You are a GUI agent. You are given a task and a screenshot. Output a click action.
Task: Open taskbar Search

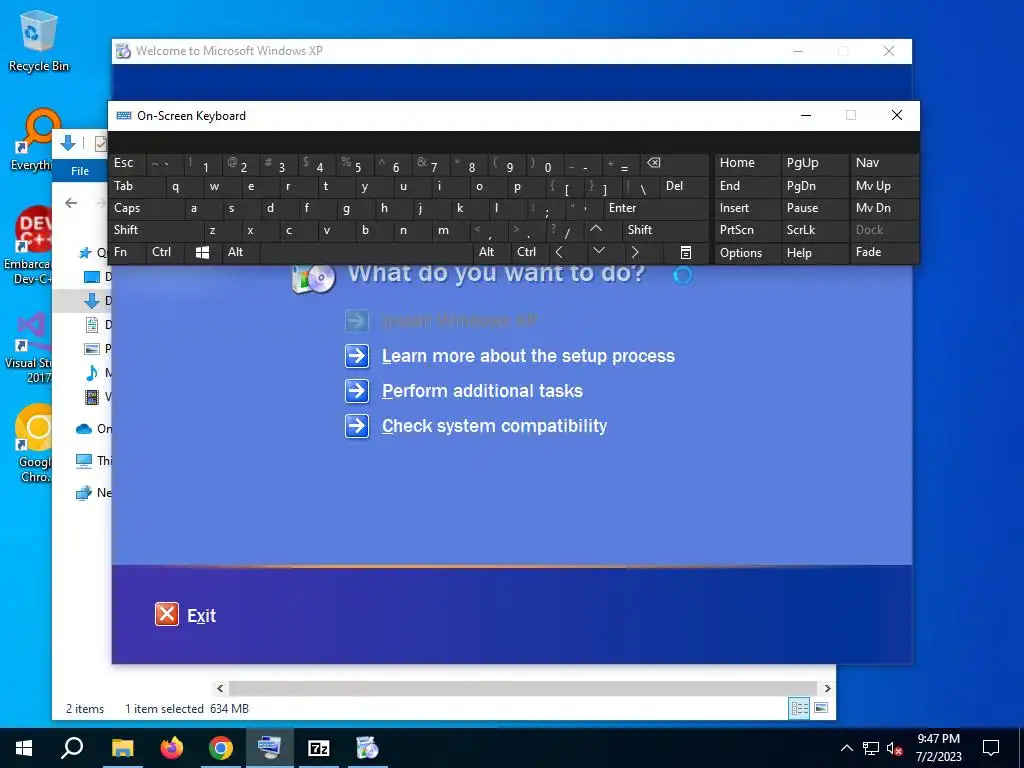pos(72,748)
